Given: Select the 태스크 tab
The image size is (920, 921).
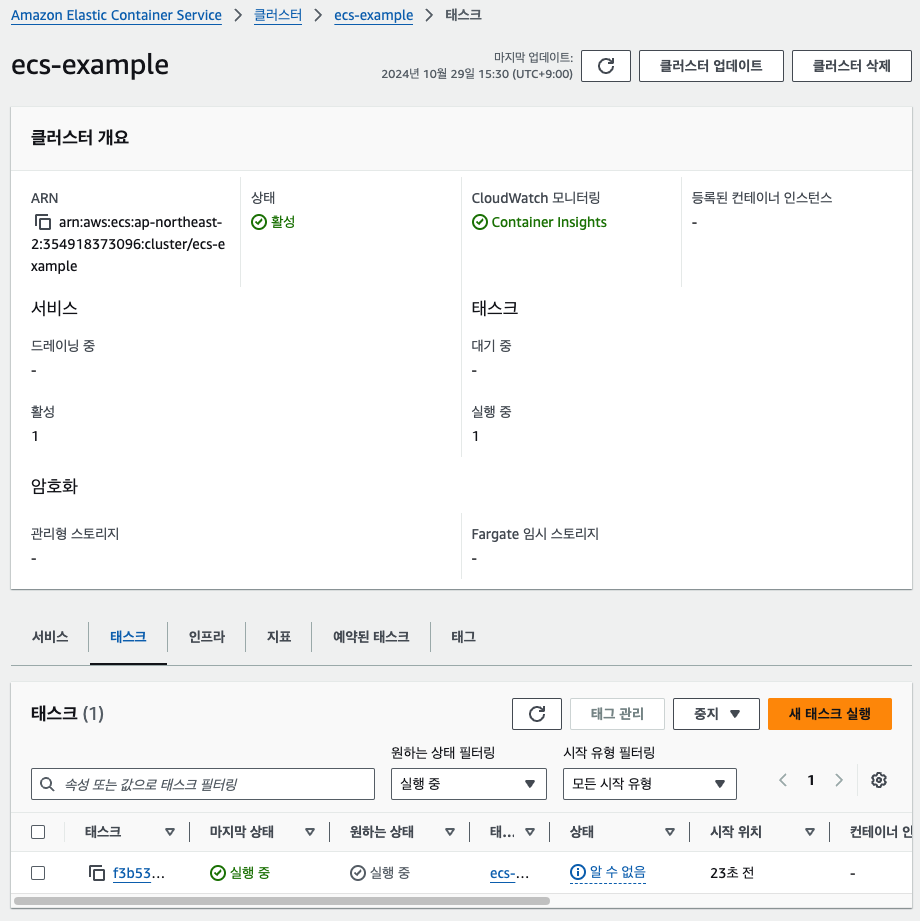Looking at the screenshot, I should tap(128, 637).
